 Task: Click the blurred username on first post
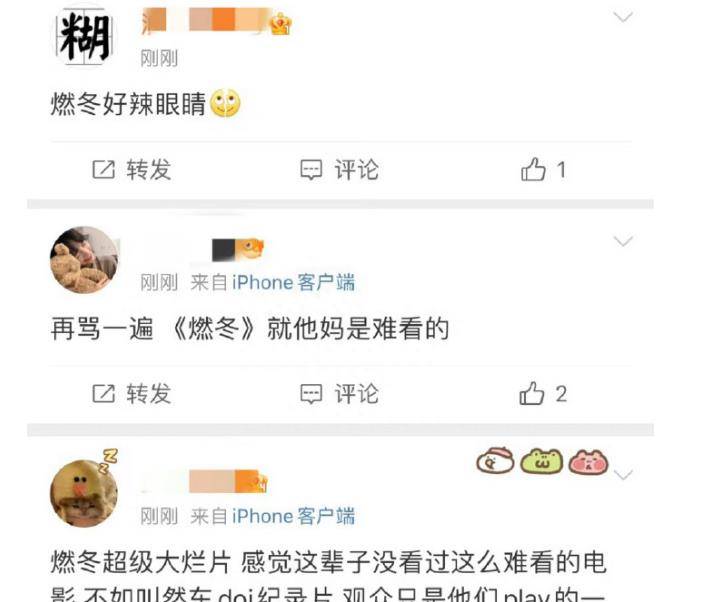click(205, 21)
